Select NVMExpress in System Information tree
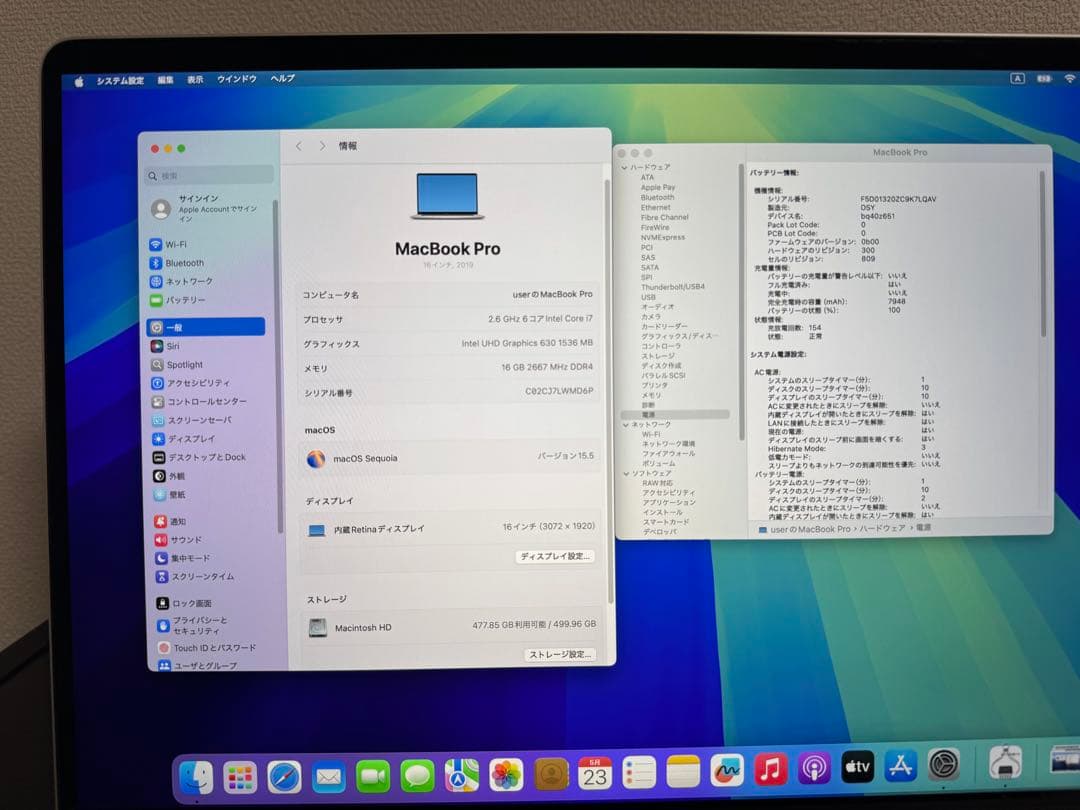 (663, 237)
